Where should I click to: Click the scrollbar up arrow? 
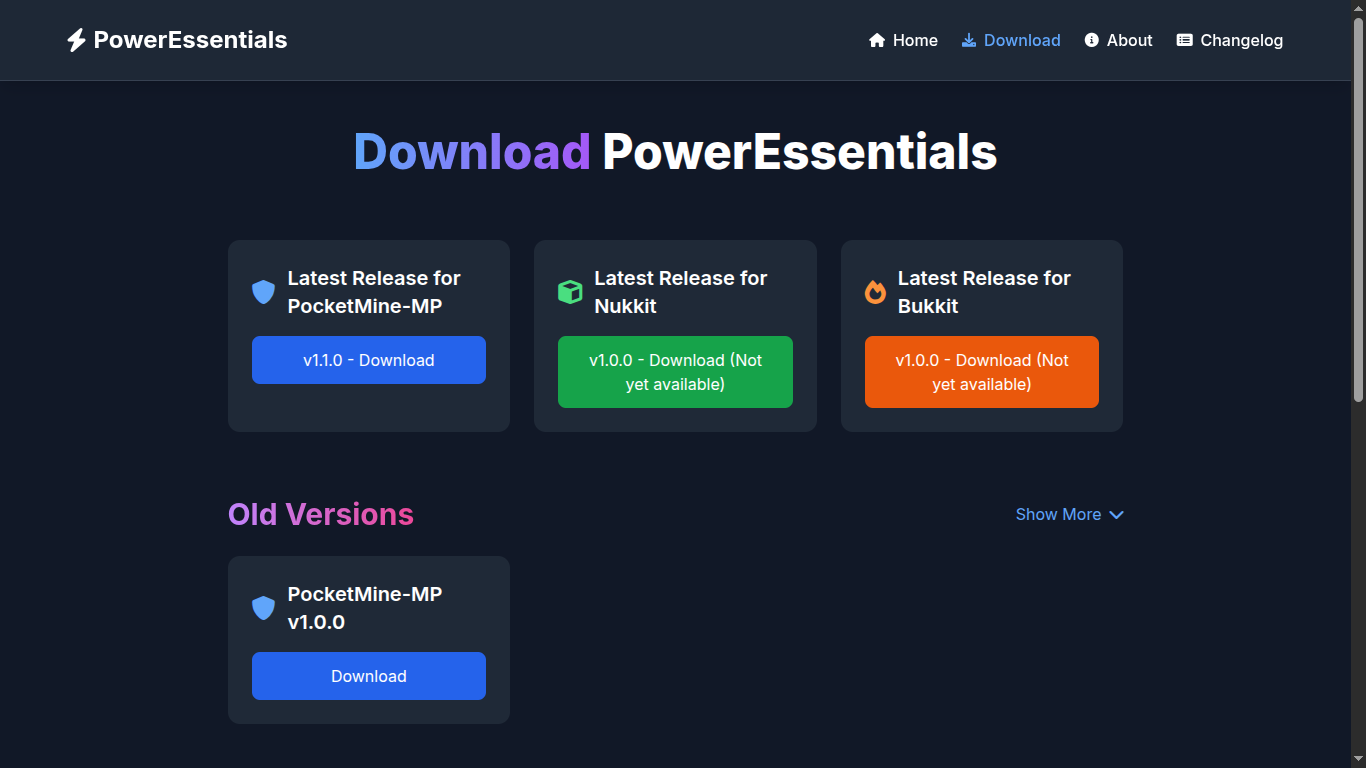tap(1358, 8)
